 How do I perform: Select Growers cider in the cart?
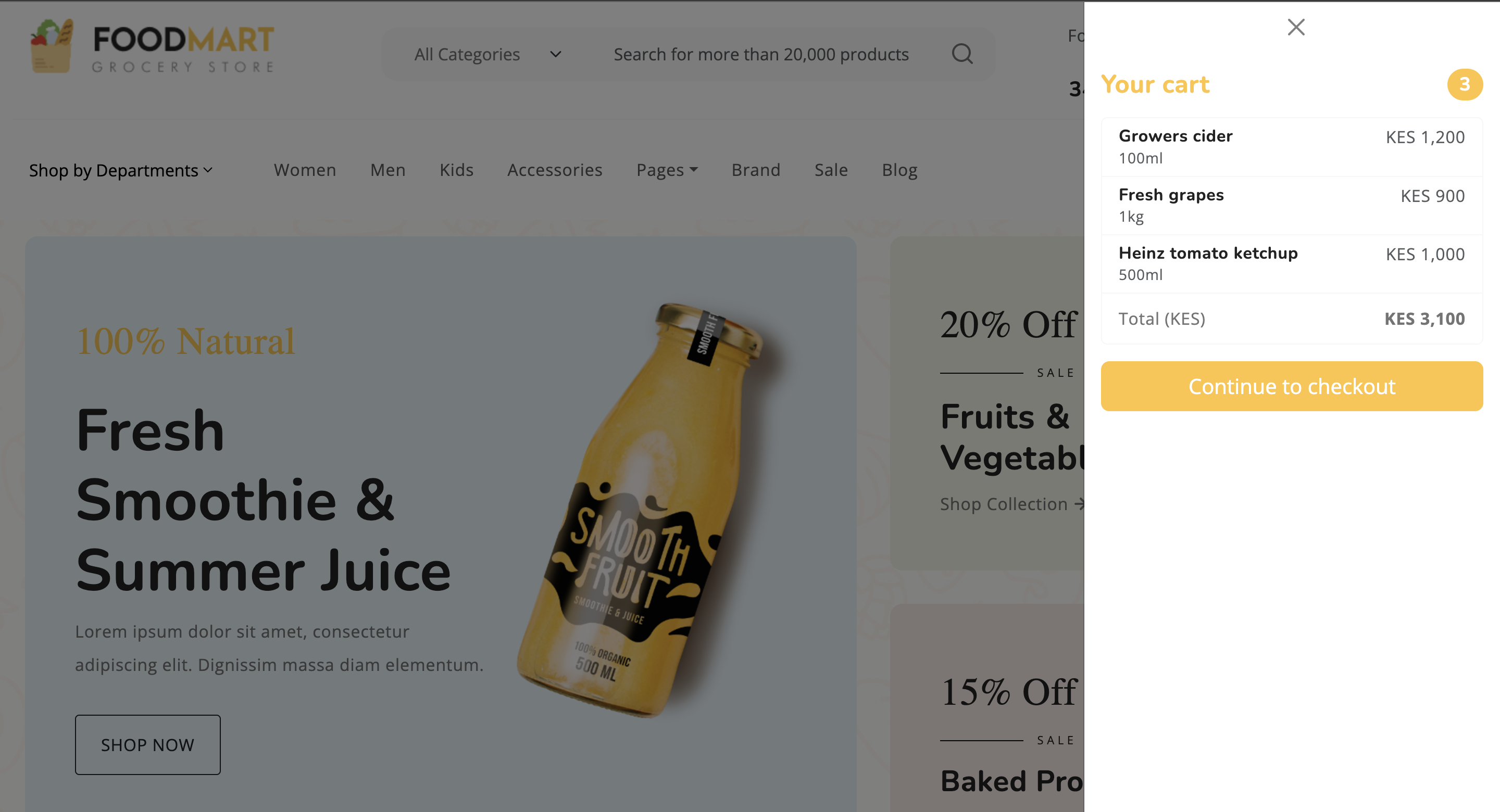1175,136
